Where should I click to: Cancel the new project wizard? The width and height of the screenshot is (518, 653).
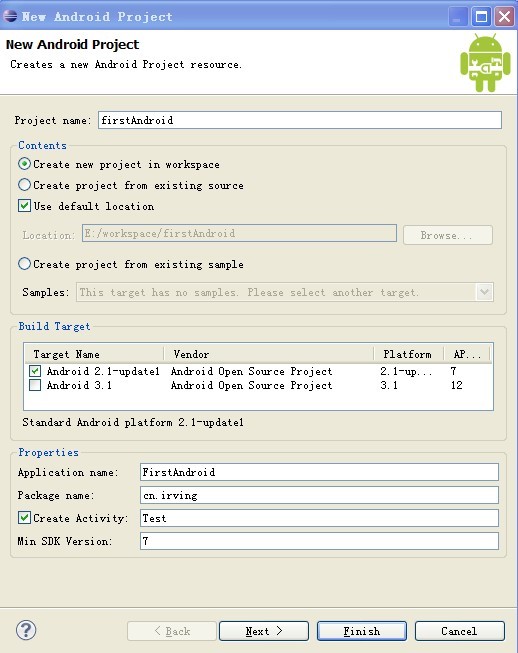coord(459,631)
